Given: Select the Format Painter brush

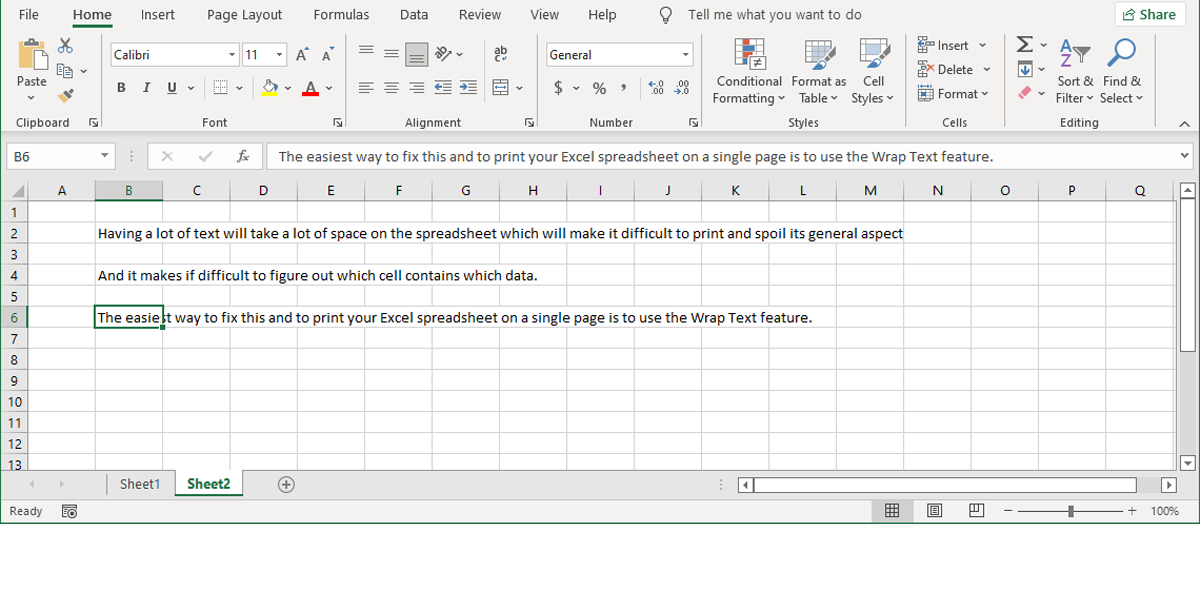Looking at the screenshot, I should point(66,96).
